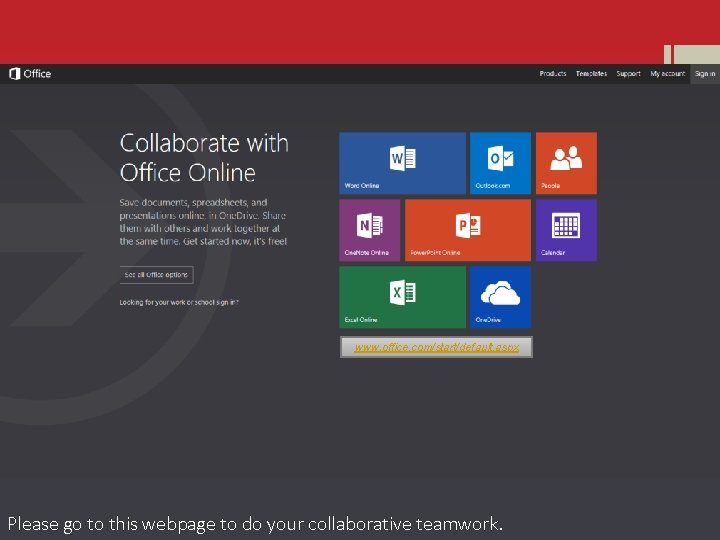Open the Products menu
Viewport: 720px width, 540px height.
point(552,73)
